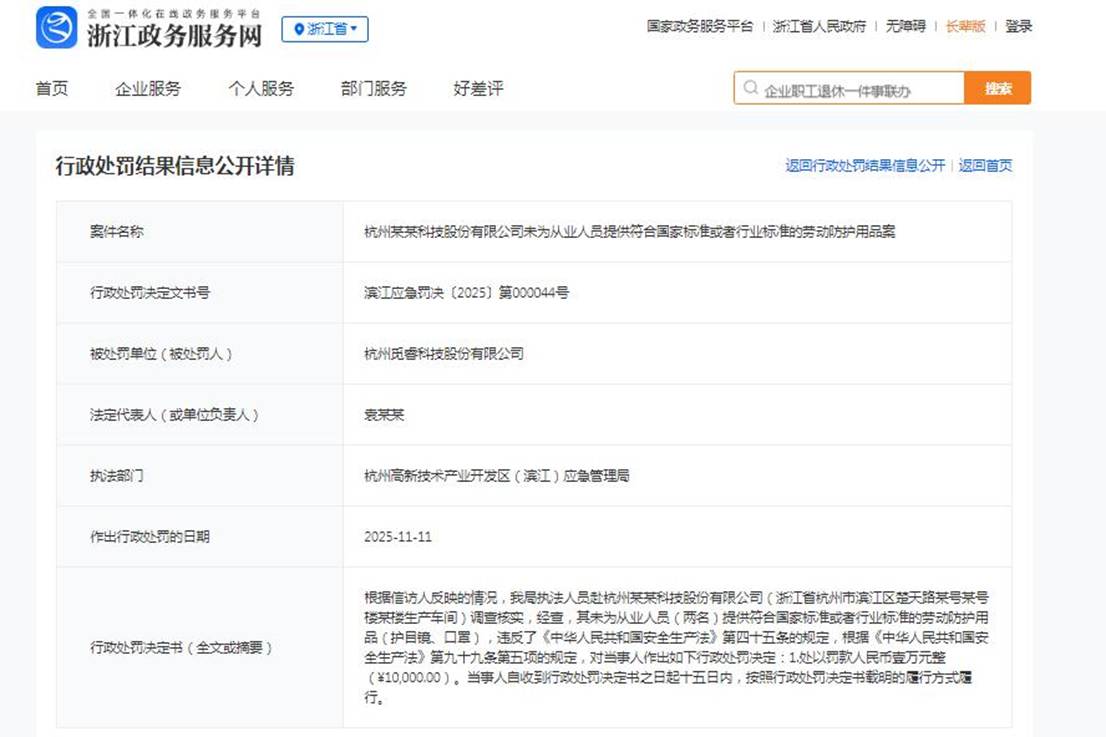The width and height of the screenshot is (1106, 737).
Task: Click the Zhejiang government services logo icon
Action: tap(56, 28)
